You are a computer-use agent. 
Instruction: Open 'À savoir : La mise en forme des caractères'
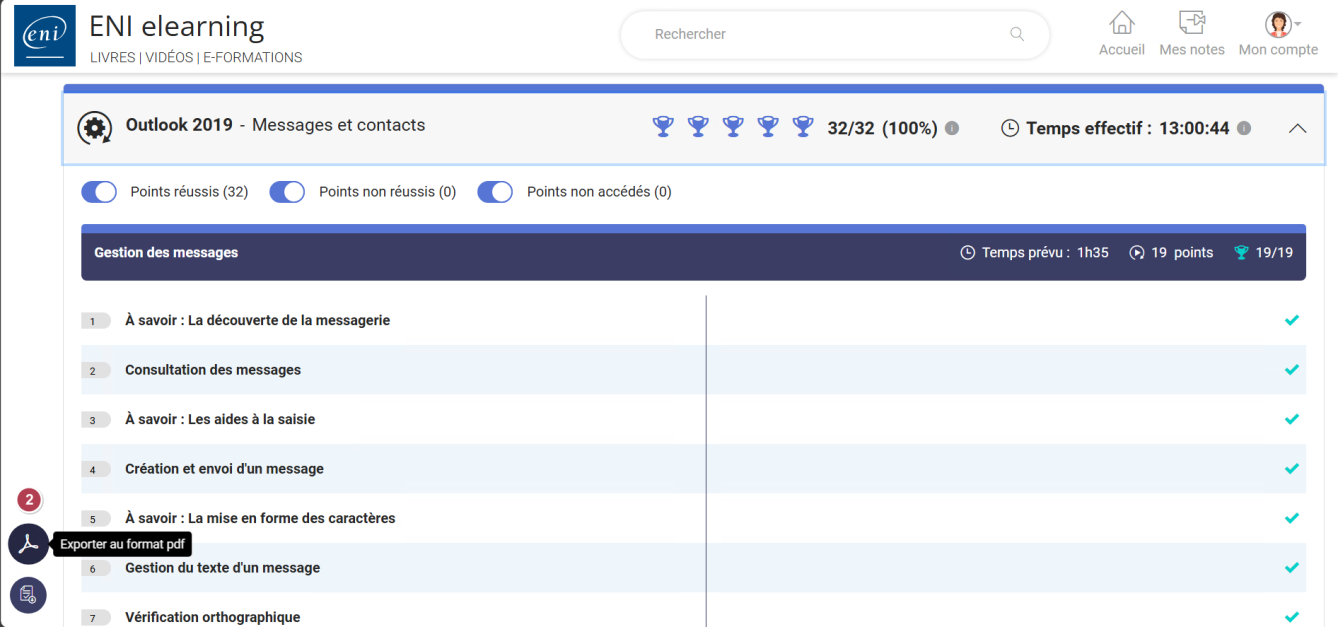(x=260, y=519)
